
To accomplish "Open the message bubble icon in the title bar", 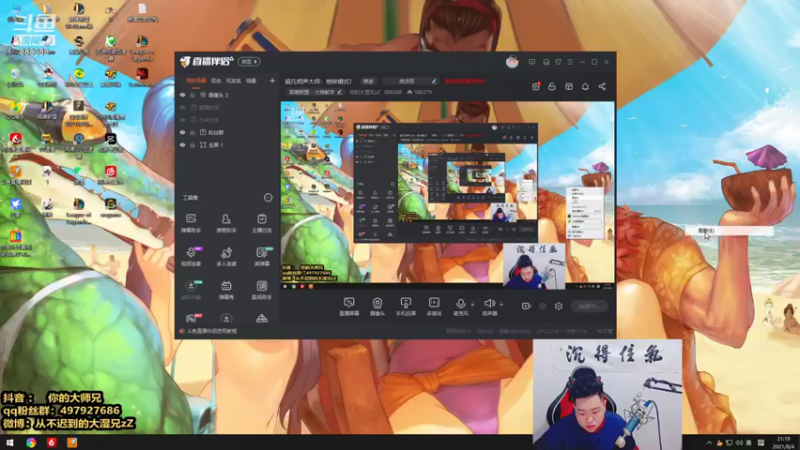I will (532, 62).
